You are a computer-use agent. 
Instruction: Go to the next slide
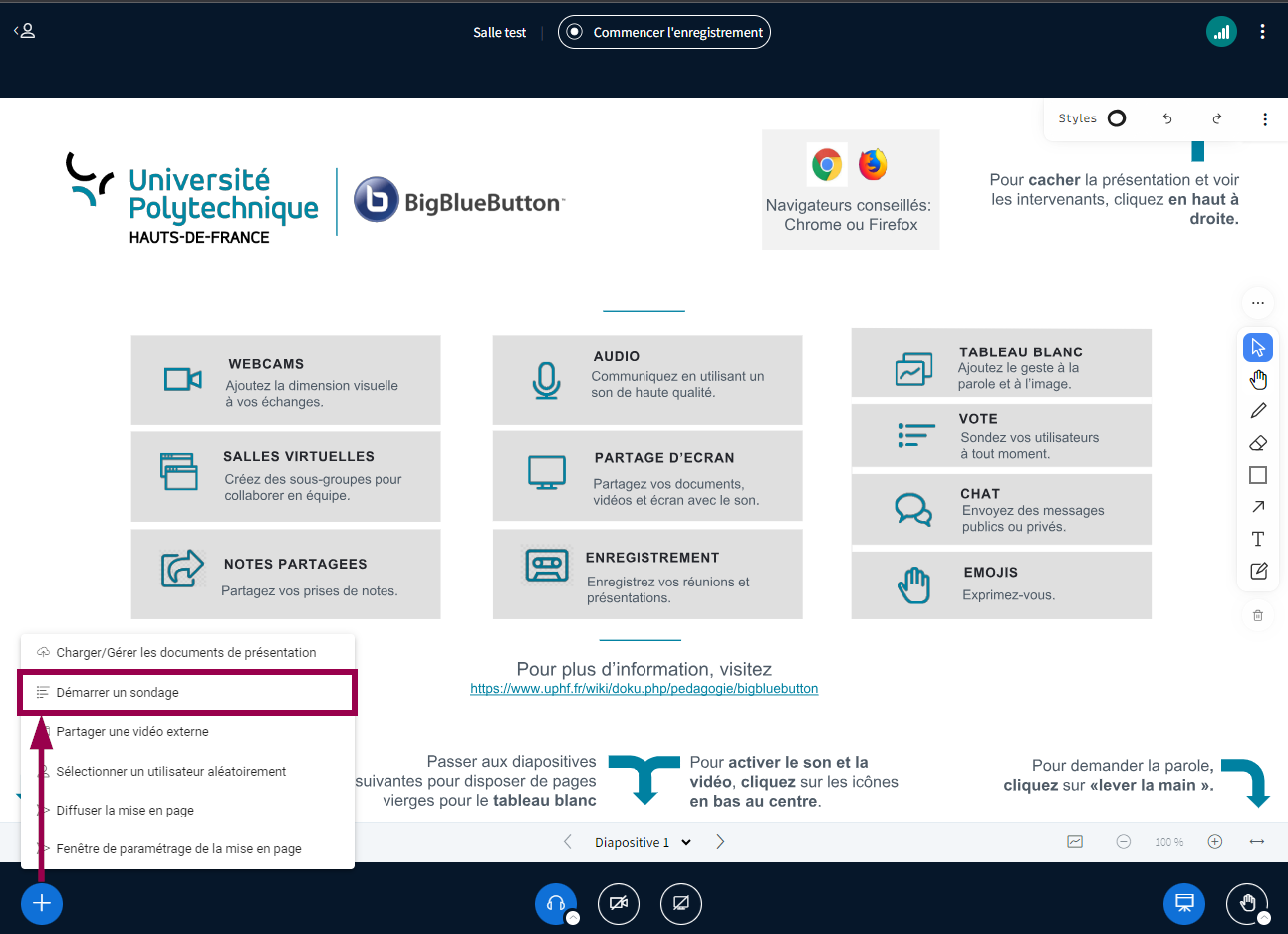720,842
